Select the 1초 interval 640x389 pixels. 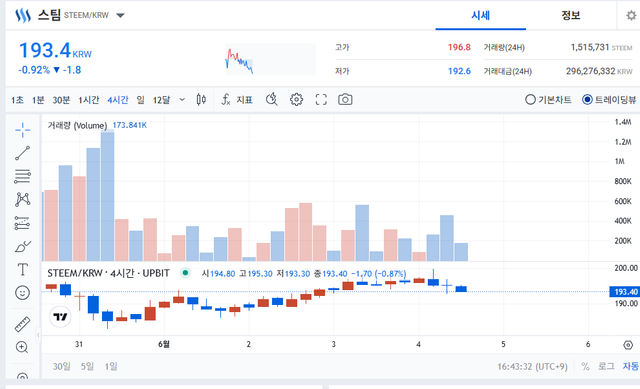[17, 100]
